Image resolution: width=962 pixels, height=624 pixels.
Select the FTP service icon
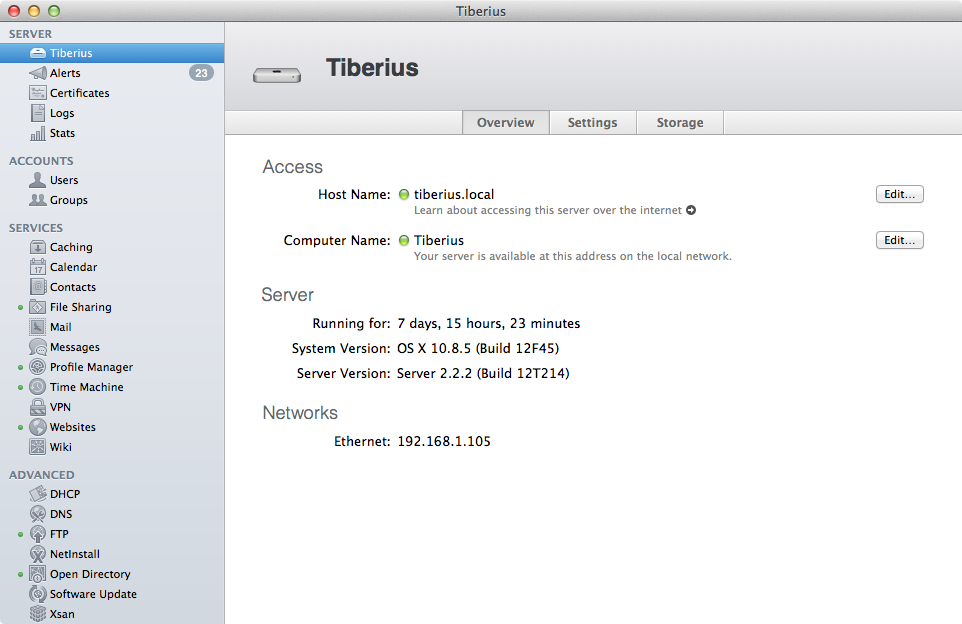coord(38,534)
